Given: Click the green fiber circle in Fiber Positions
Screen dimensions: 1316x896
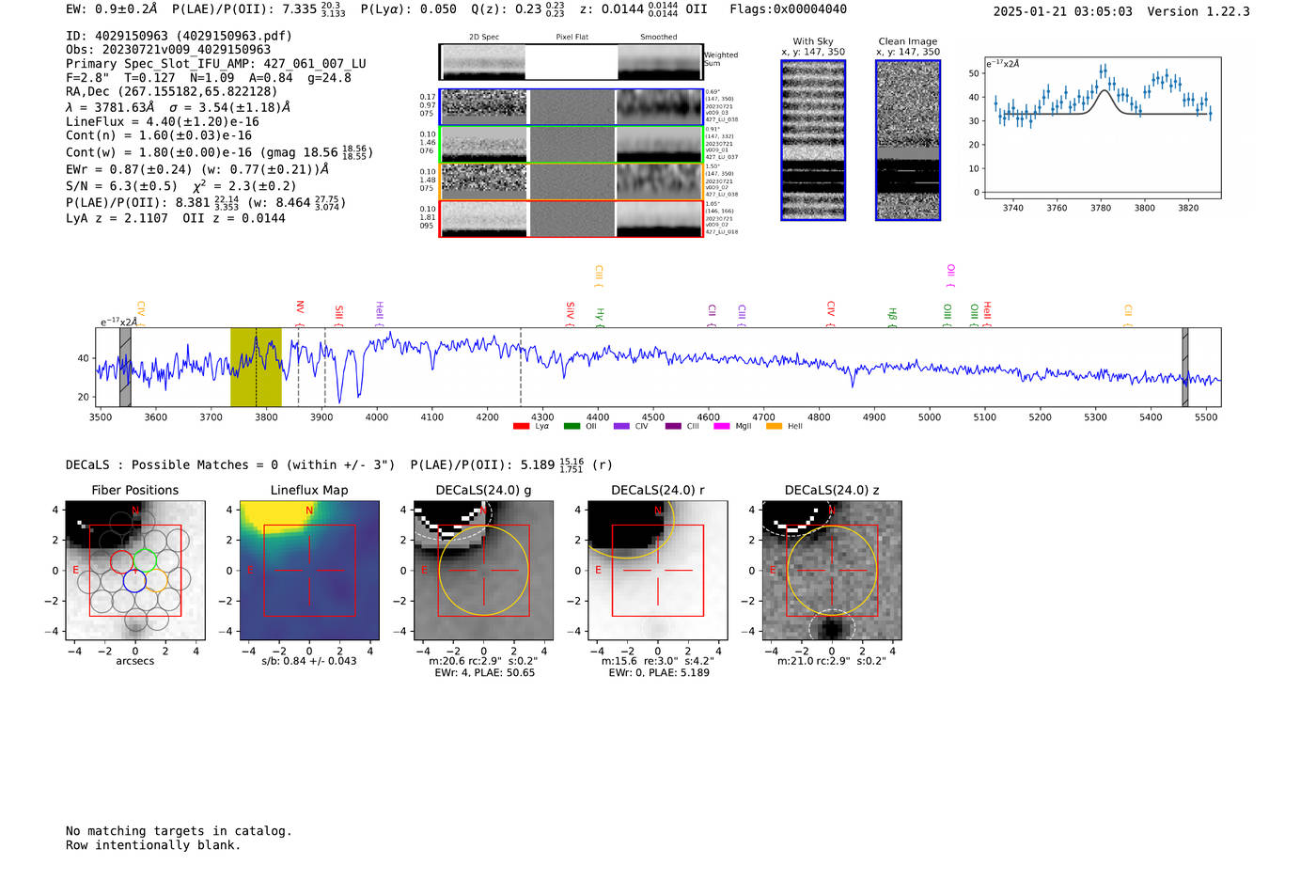Looking at the screenshot, I should point(145,561).
